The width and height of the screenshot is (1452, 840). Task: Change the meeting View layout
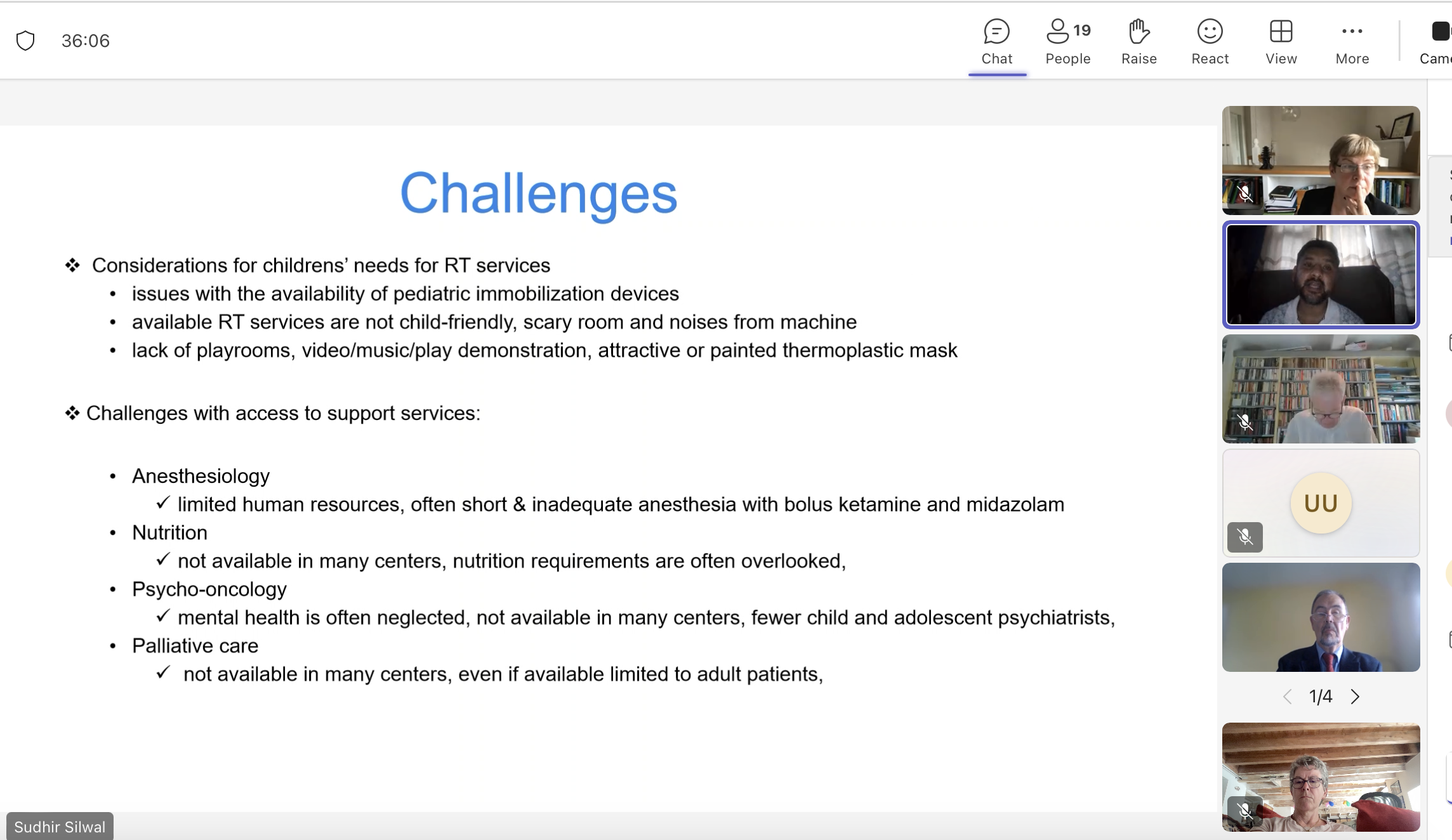[1281, 42]
